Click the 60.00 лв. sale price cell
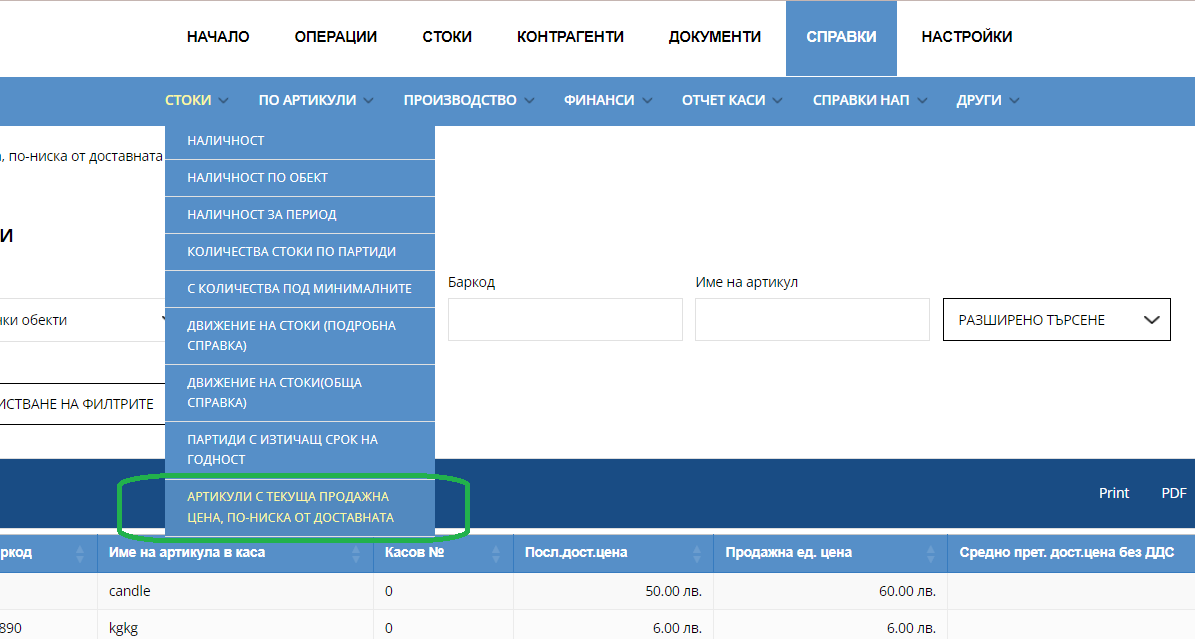The height and width of the screenshot is (639, 1195). point(830,591)
